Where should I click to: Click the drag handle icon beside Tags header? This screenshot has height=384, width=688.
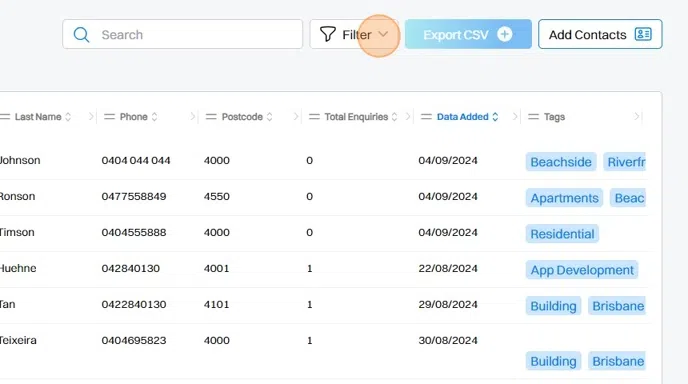(533, 117)
